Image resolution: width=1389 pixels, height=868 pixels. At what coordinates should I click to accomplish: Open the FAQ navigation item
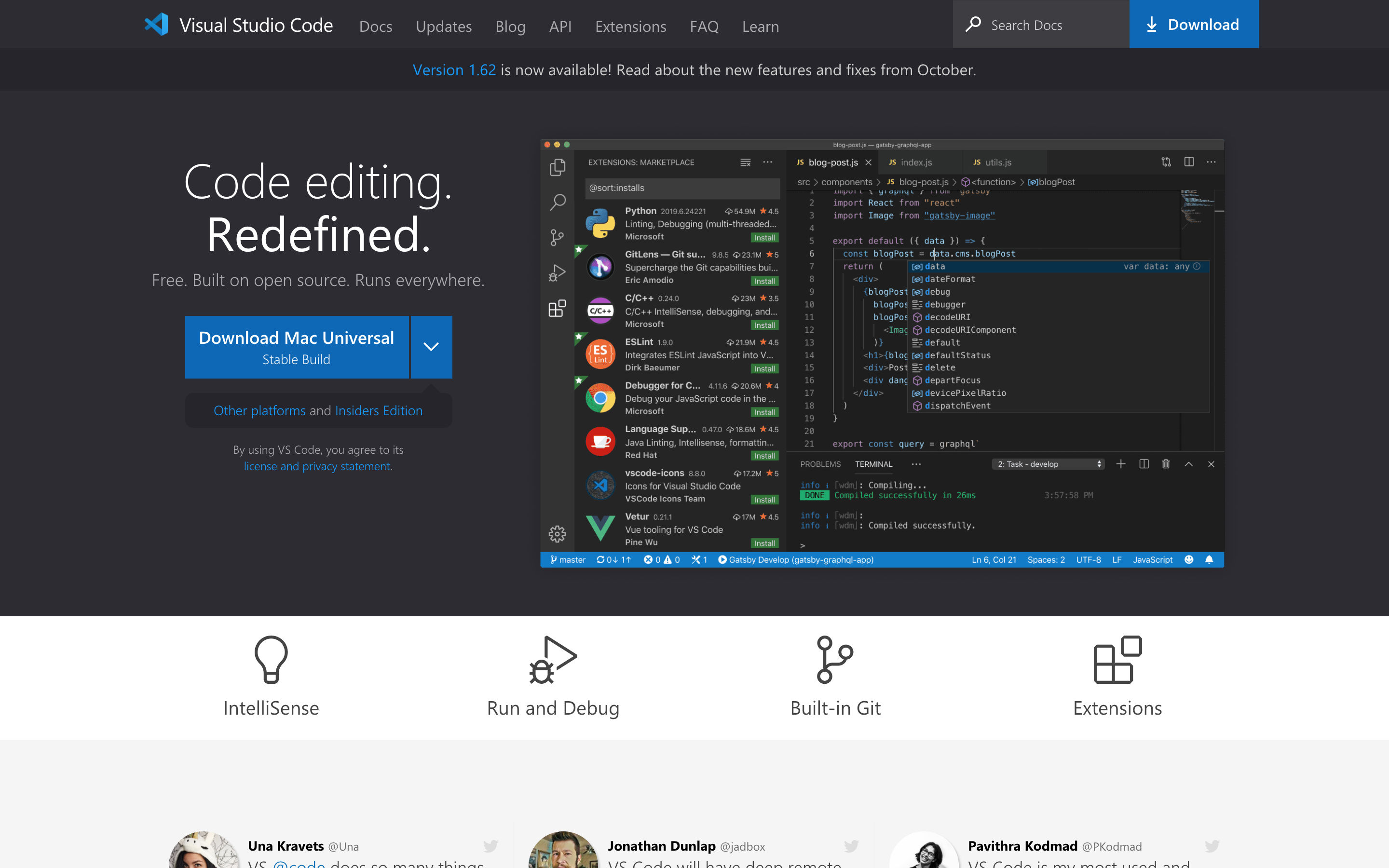(704, 27)
